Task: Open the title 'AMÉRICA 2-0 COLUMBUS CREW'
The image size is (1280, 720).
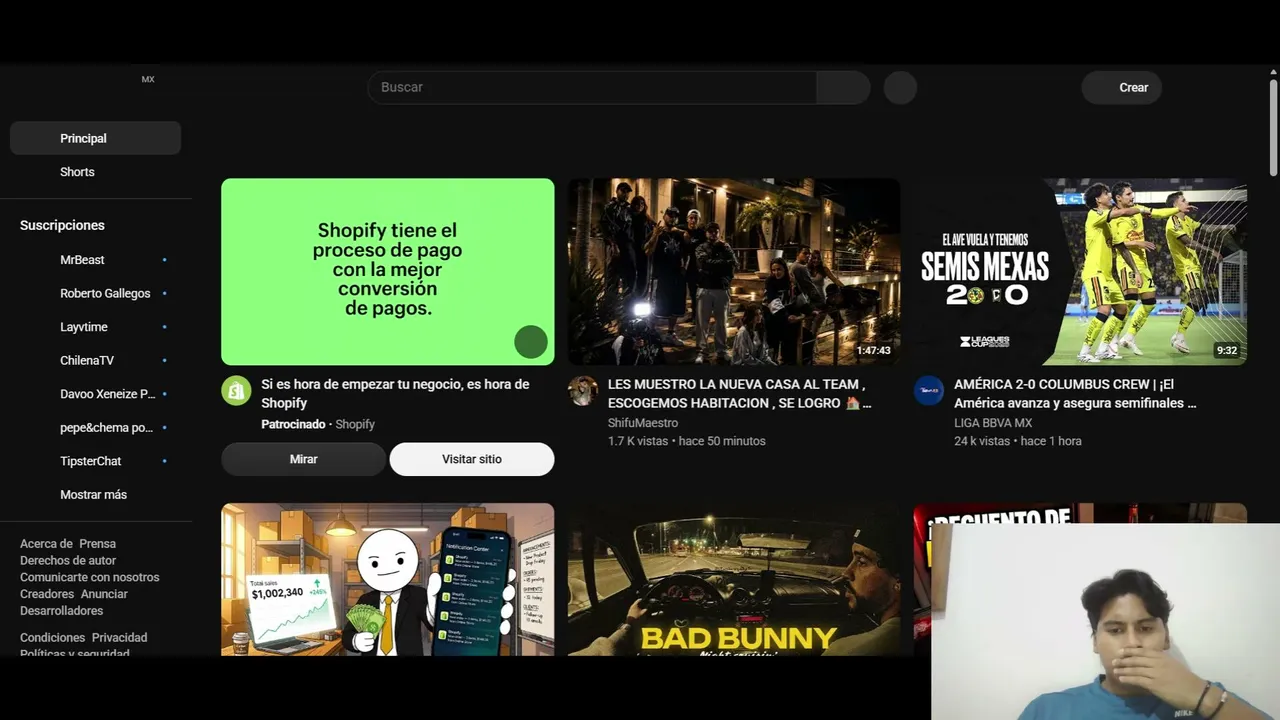Action: click(1075, 393)
